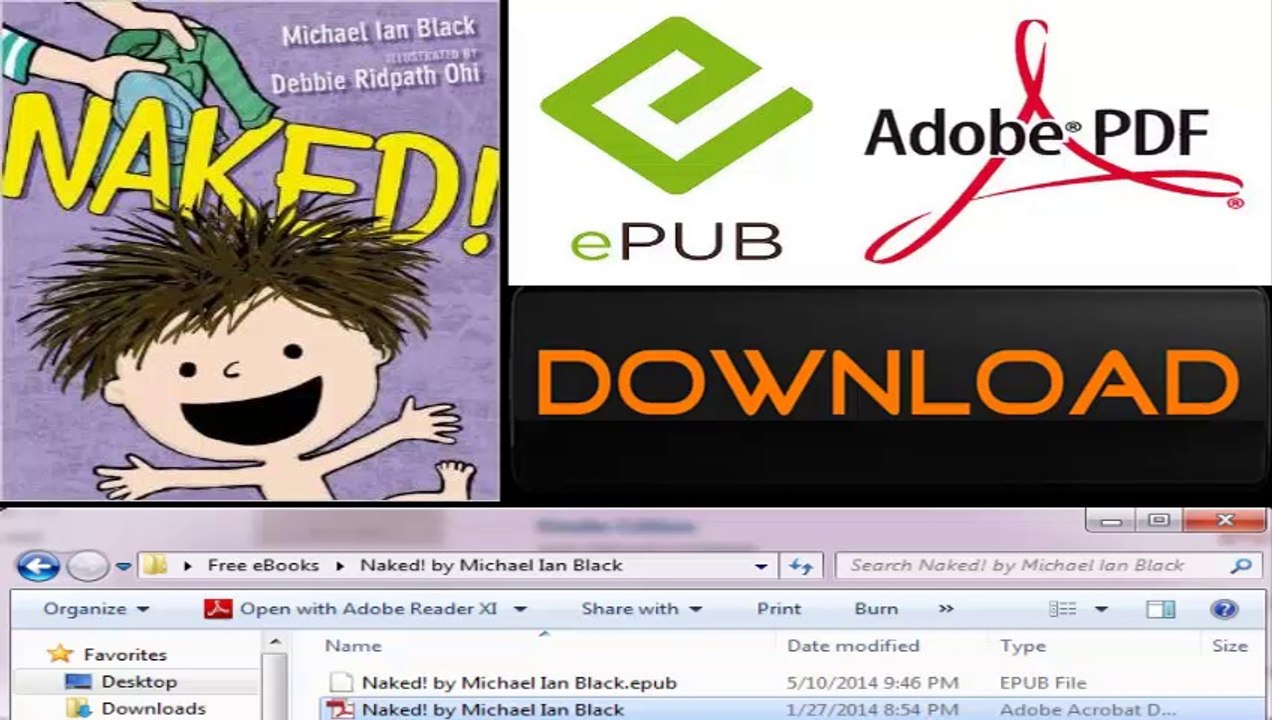Click the Downloads folder icon
The height and width of the screenshot is (720, 1272).
(x=78, y=708)
